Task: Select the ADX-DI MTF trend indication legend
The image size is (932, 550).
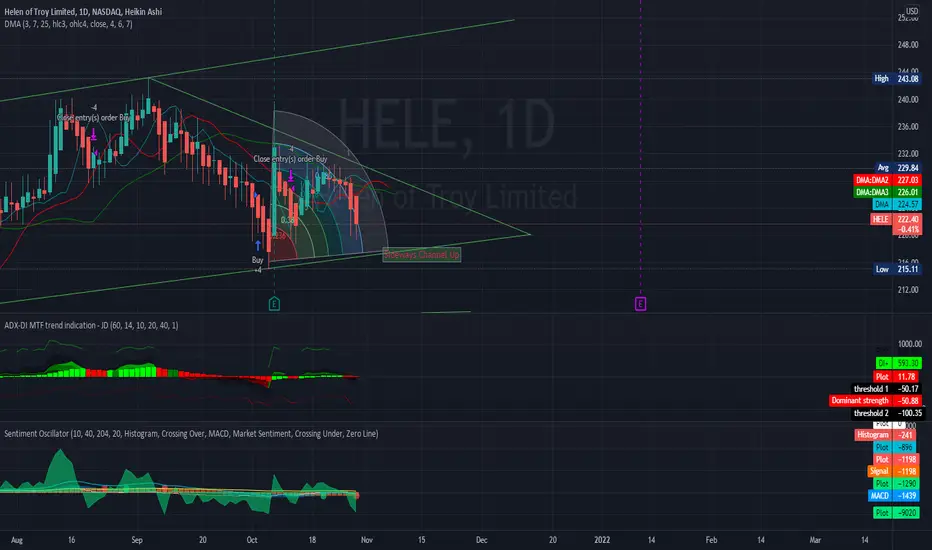Action: (91, 325)
